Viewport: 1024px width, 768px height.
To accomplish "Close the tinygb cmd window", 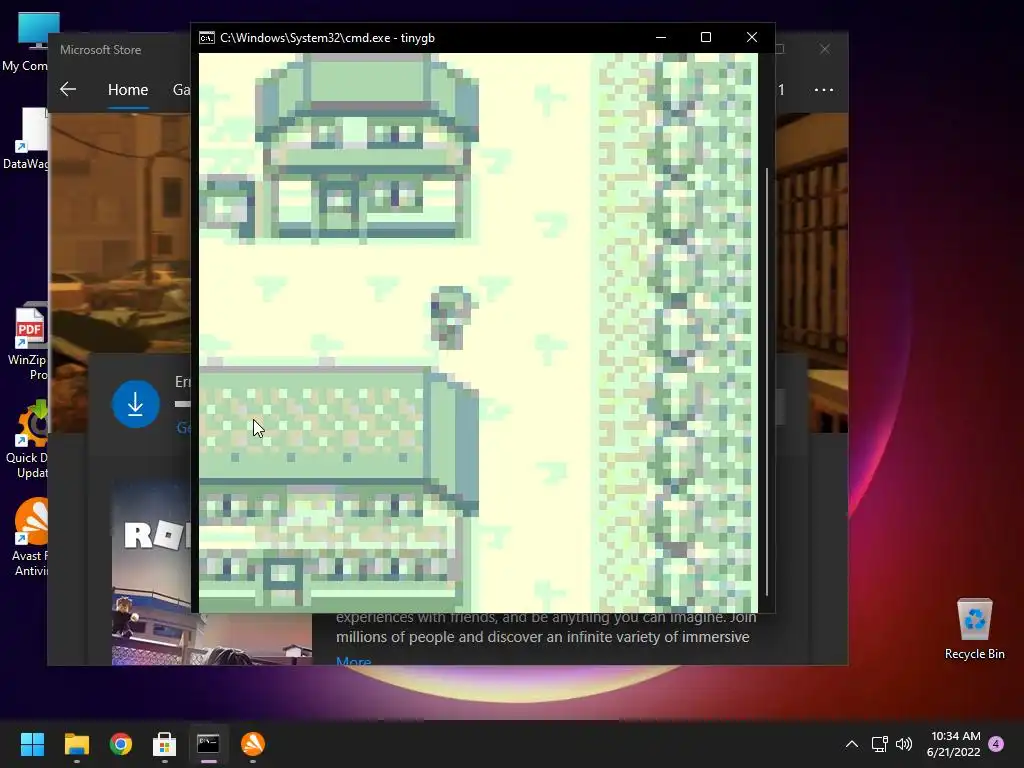I will [x=752, y=37].
